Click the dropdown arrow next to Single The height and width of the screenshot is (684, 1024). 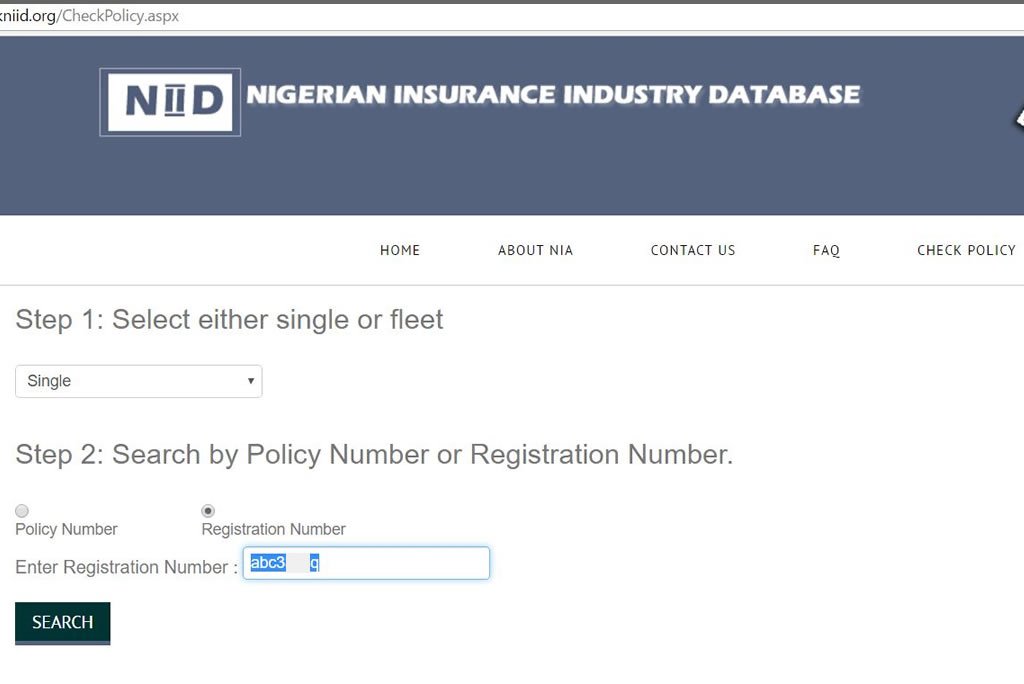[250, 381]
